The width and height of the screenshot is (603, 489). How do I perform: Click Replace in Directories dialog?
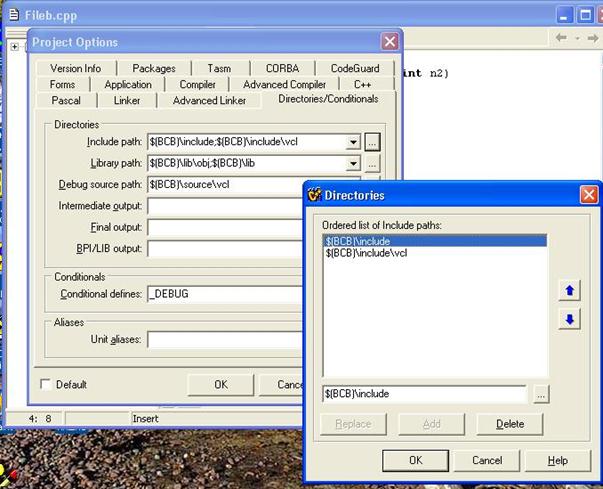(353, 424)
